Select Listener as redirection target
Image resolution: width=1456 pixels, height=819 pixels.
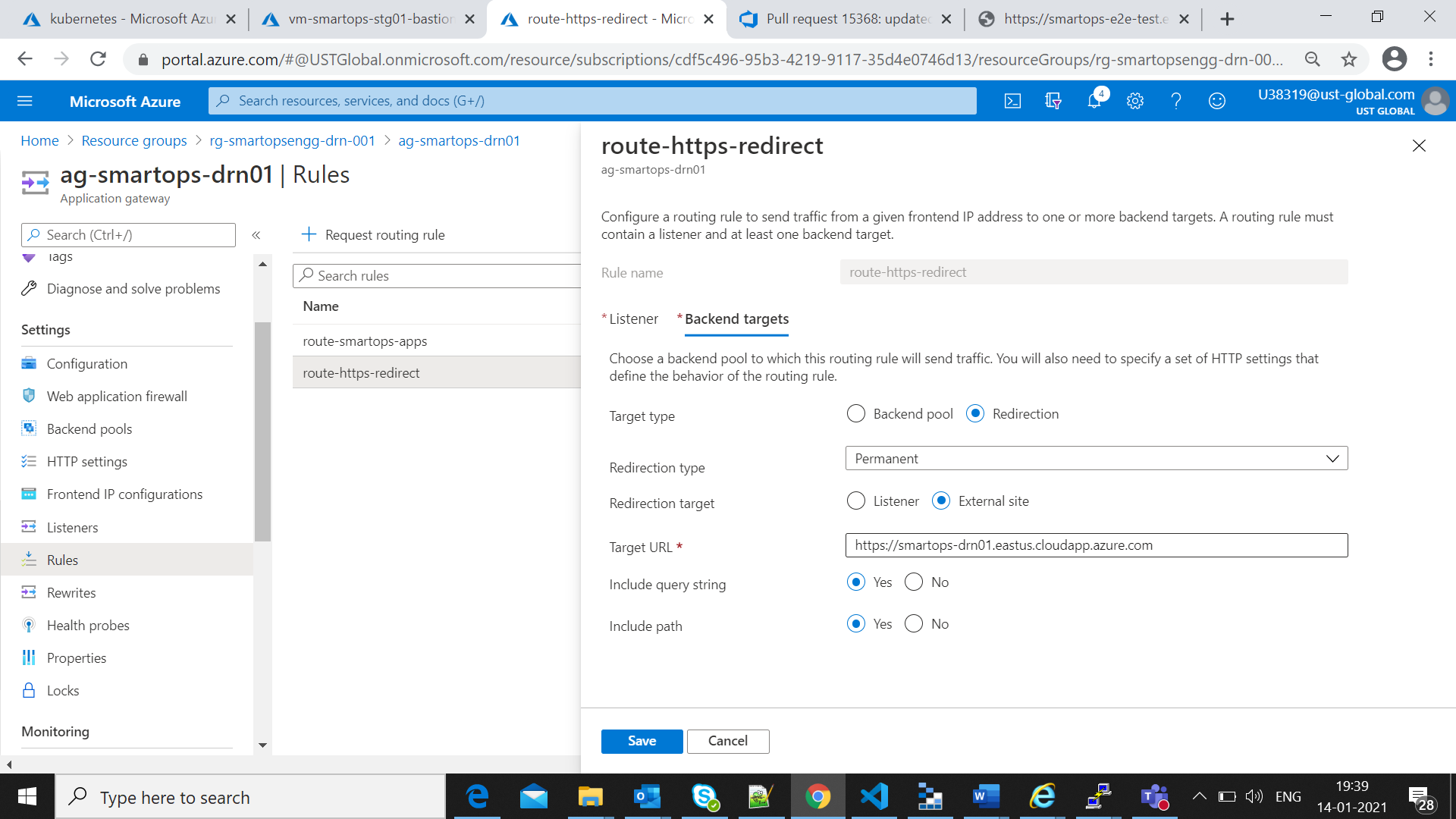coord(856,500)
